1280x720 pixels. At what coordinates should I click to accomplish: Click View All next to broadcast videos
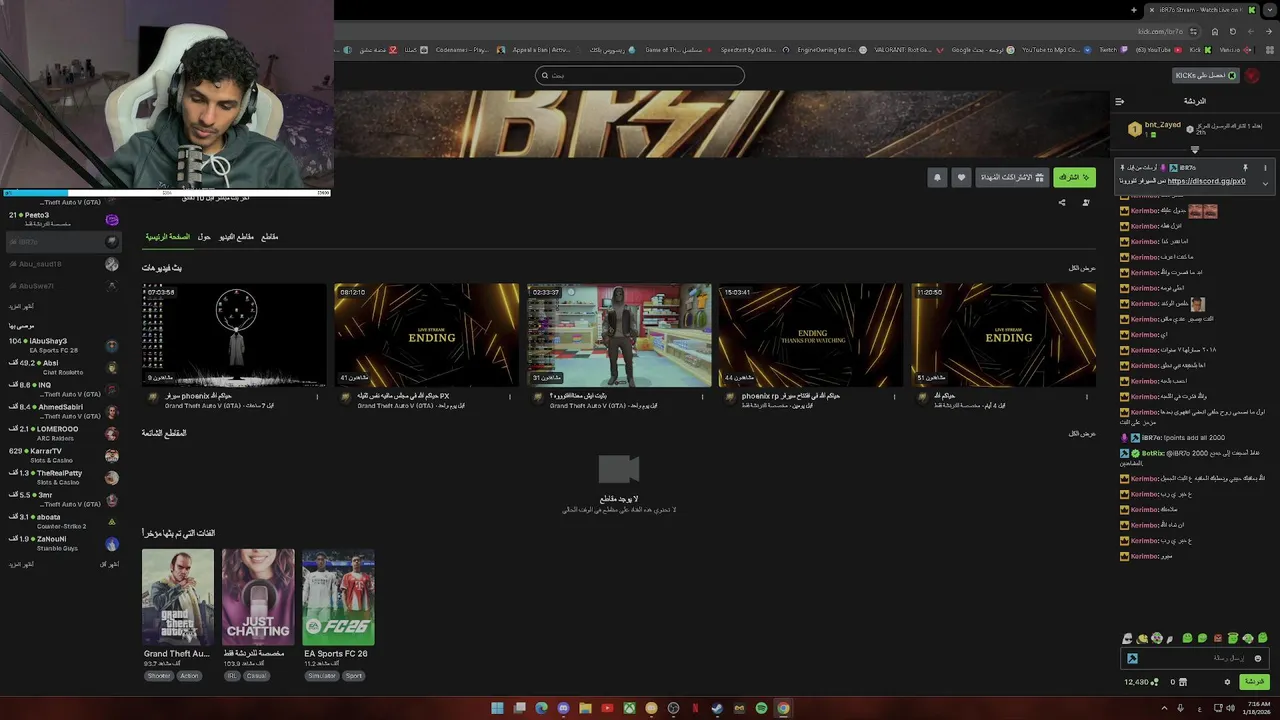coord(1082,268)
